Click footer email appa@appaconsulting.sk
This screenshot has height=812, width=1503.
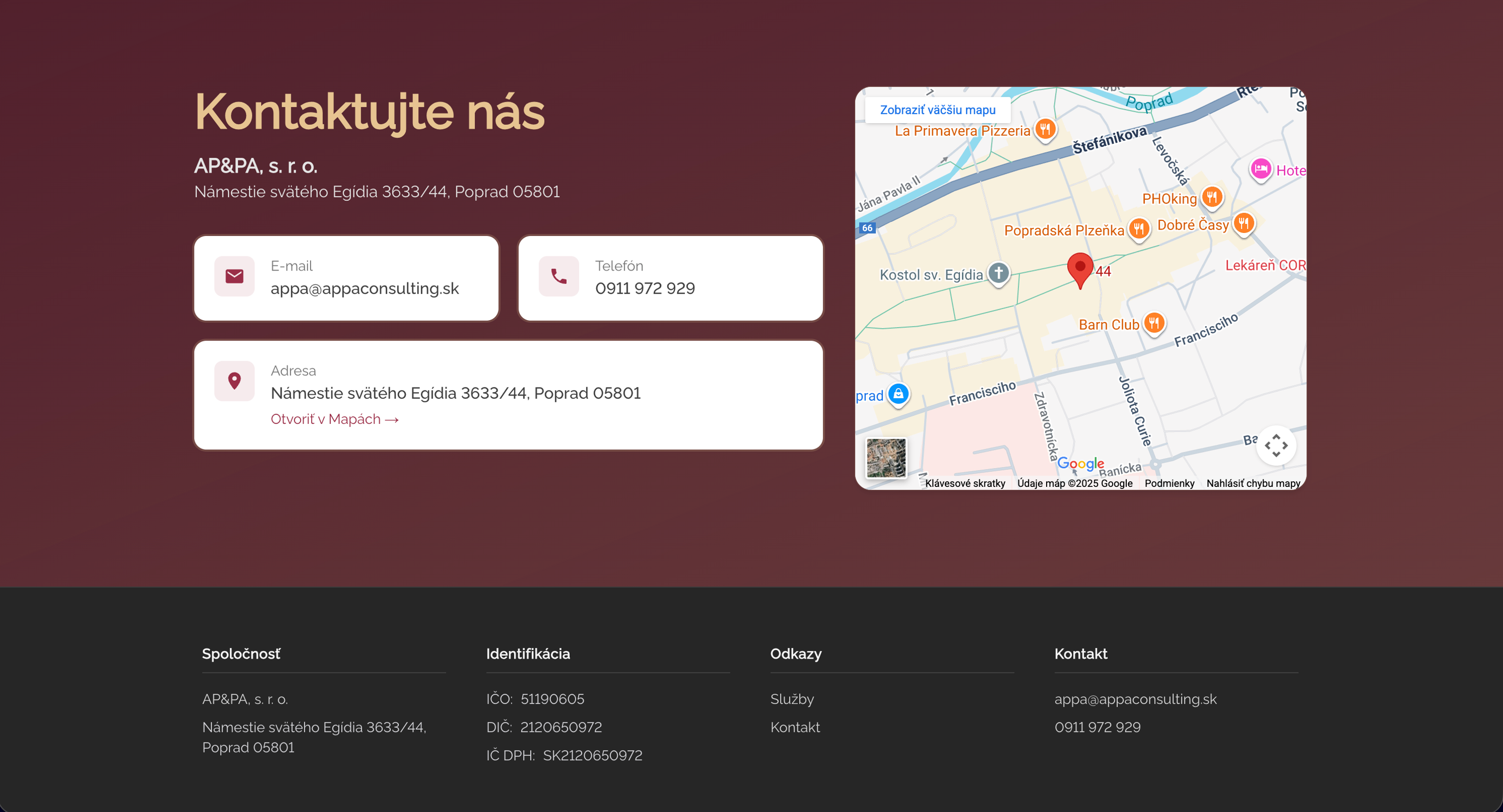click(1135, 699)
